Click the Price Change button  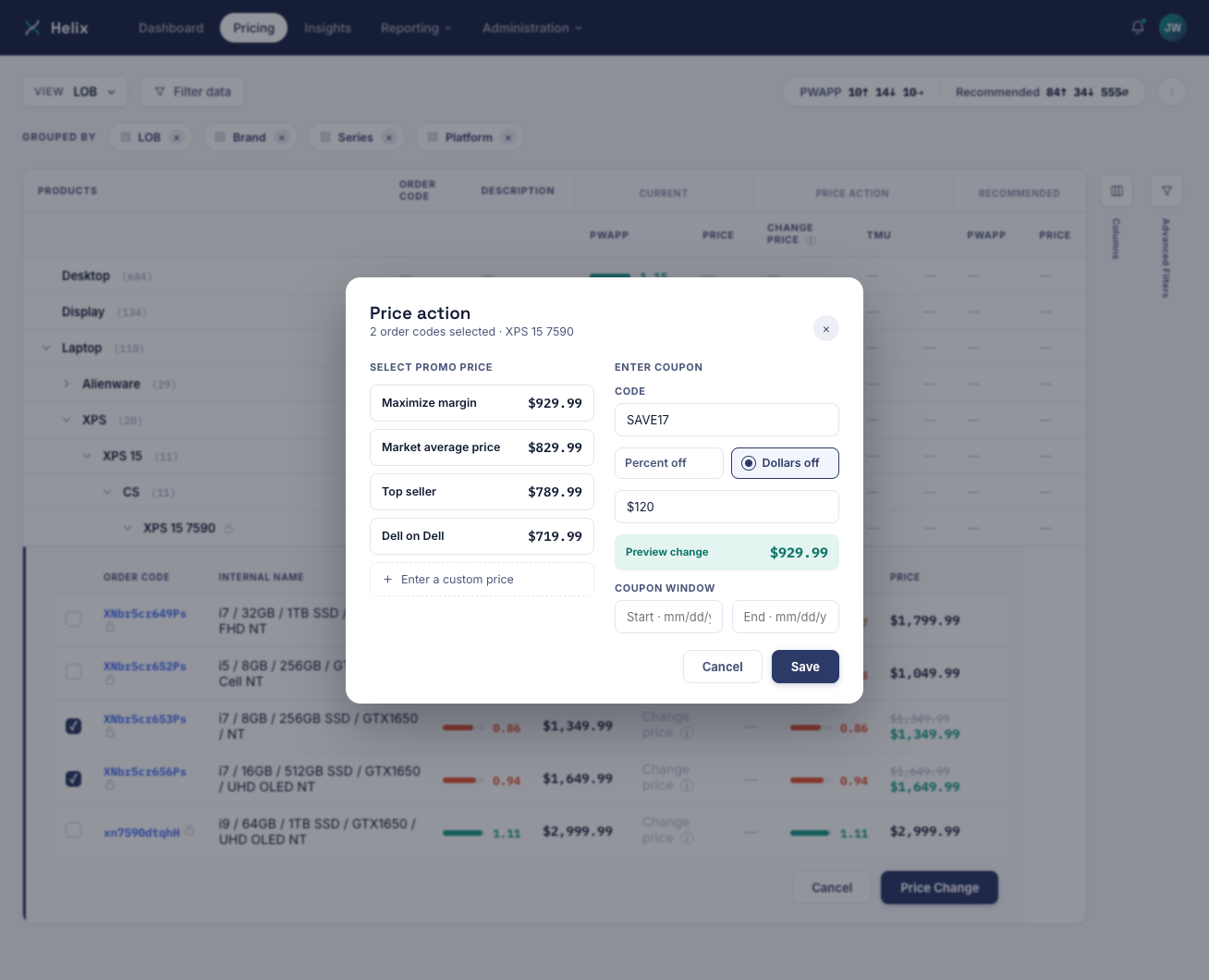[x=939, y=888]
